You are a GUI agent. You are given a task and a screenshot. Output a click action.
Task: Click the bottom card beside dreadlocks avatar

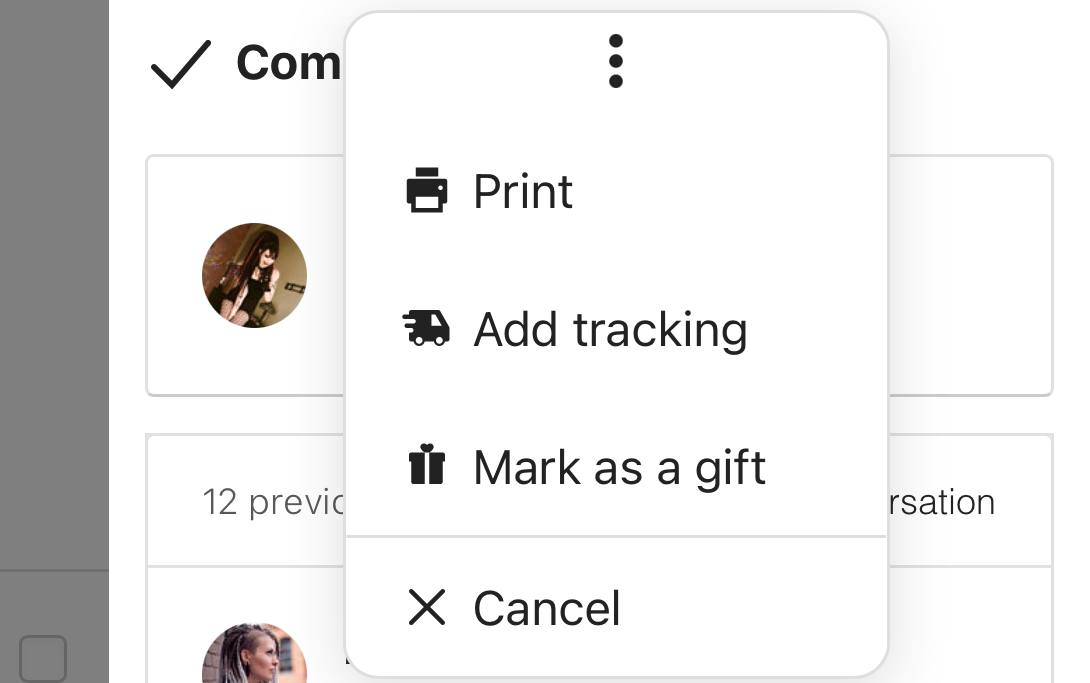[970, 625]
